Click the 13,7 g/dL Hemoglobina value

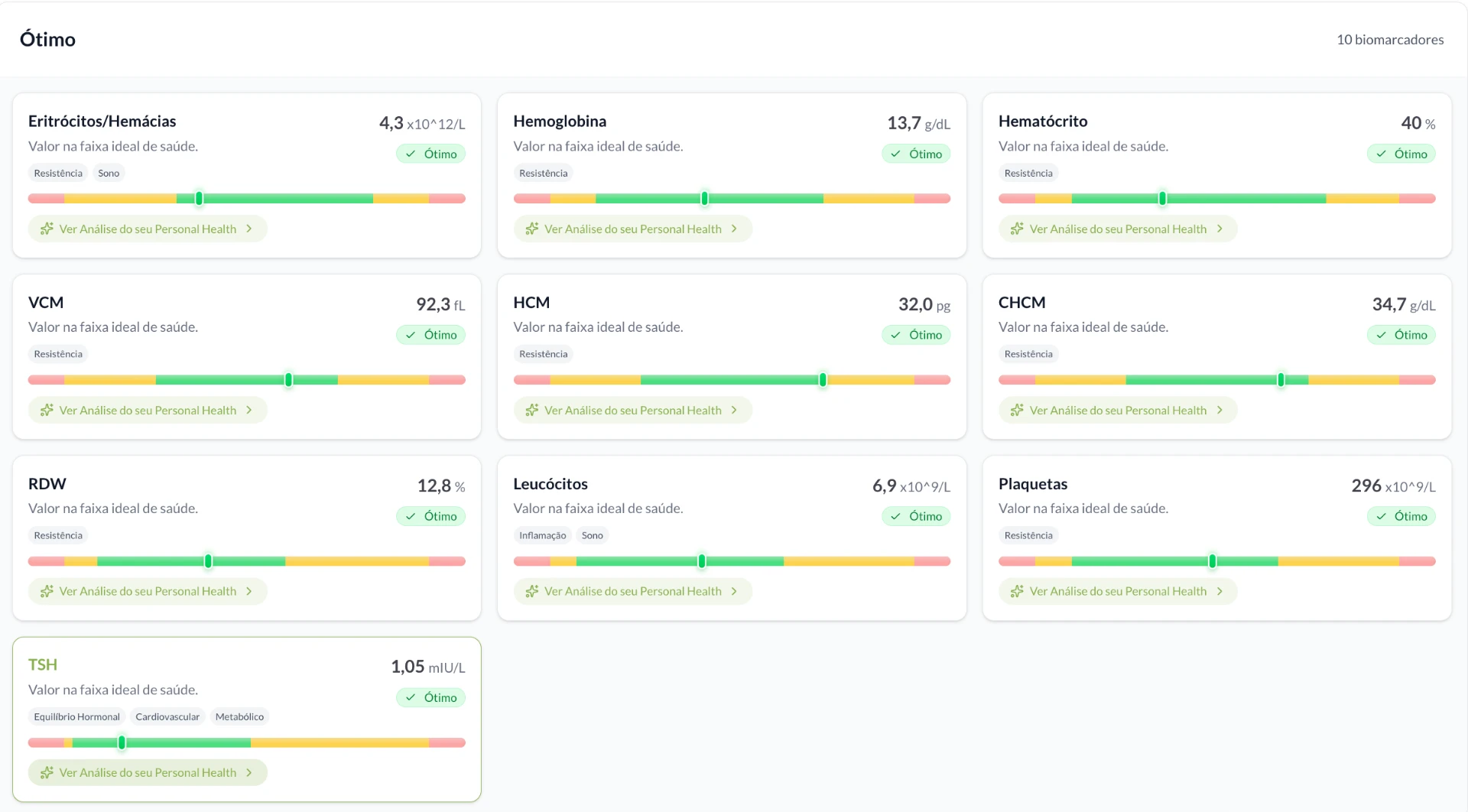pyautogui.click(x=918, y=123)
